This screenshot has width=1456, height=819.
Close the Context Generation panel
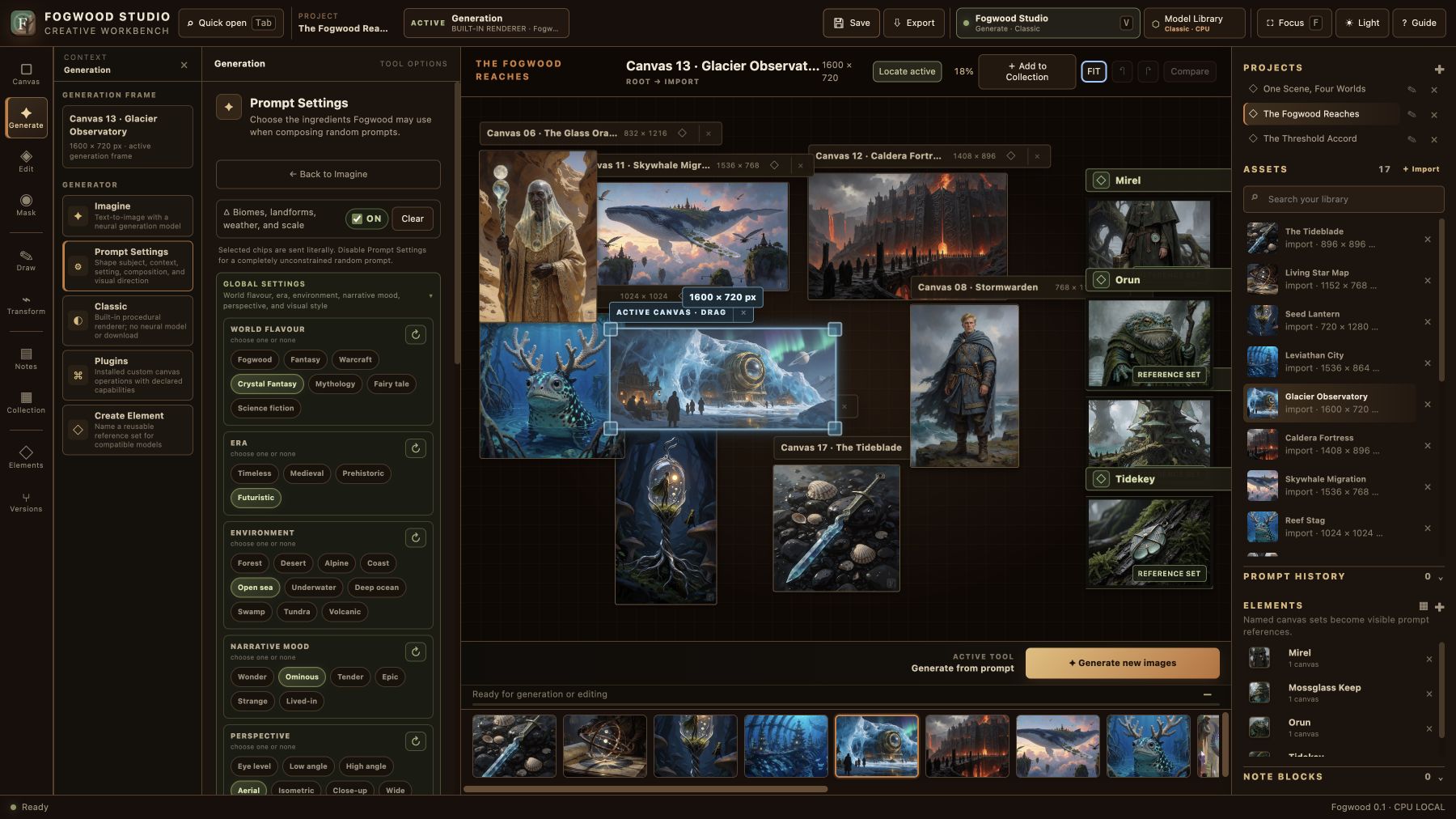click(x=184, y=65)
